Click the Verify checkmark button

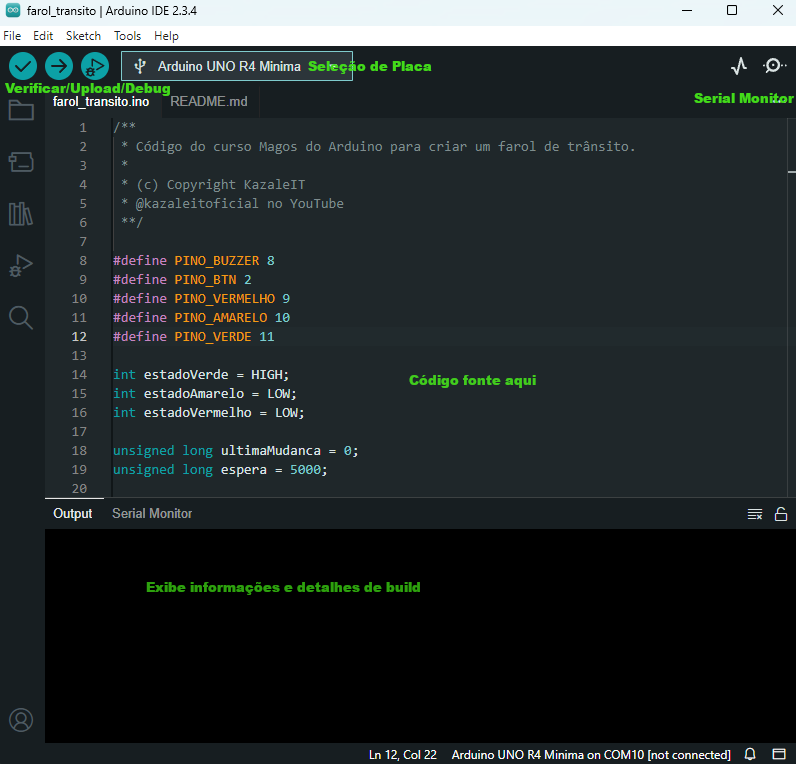(x=23, y=66)
